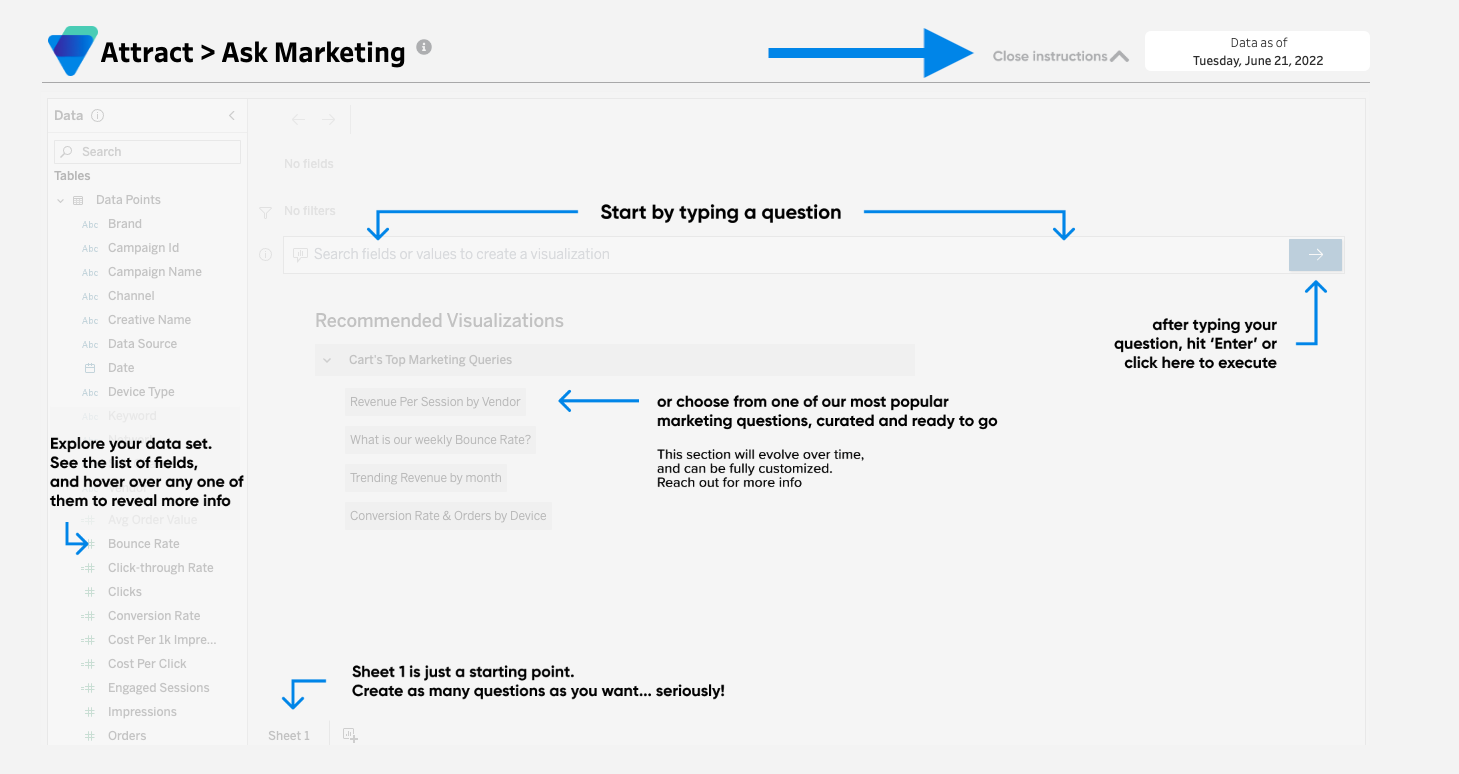
Task: Pick Conversion Rate & Orders by Device
Action: 448,516
